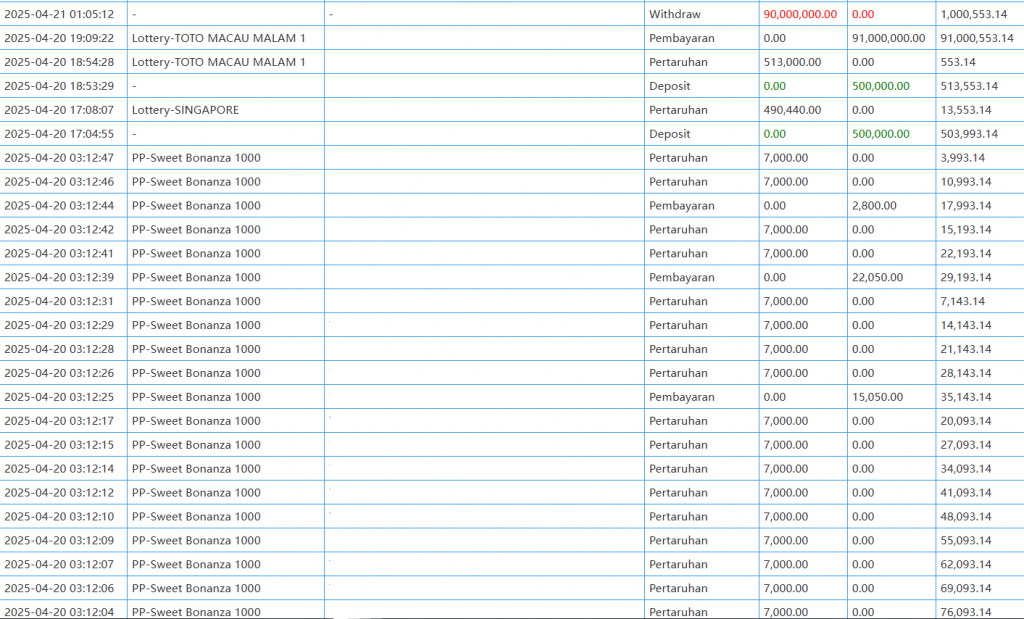The image size is (1024, 619).
Task: Click timestamp 2025-04-20 17:04:55
Action: click(x=59, y=134)
